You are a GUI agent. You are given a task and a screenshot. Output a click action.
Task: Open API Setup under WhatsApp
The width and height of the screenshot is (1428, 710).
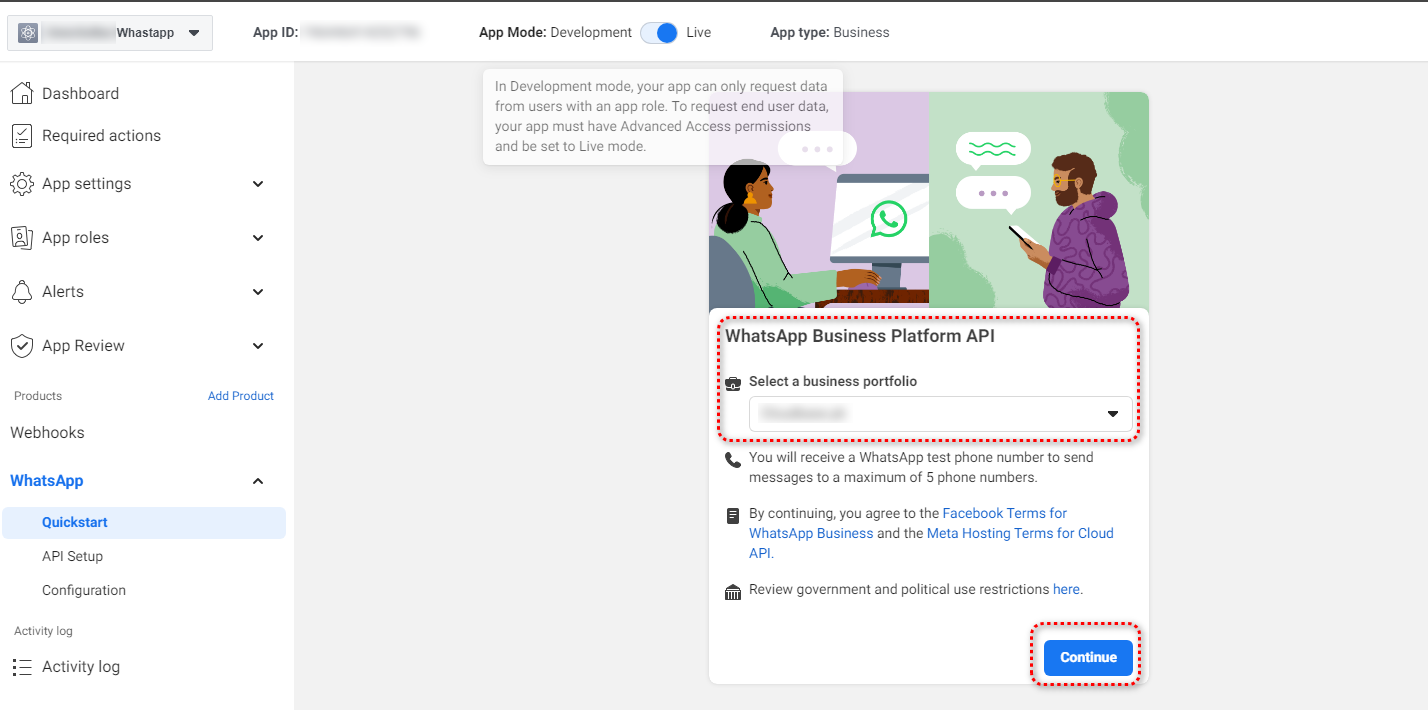(72, 556)
